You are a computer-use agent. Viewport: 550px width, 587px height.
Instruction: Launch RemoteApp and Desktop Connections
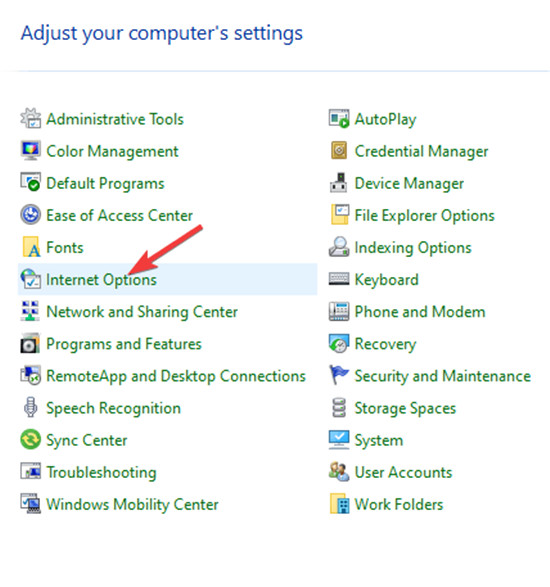pos(176,376)
